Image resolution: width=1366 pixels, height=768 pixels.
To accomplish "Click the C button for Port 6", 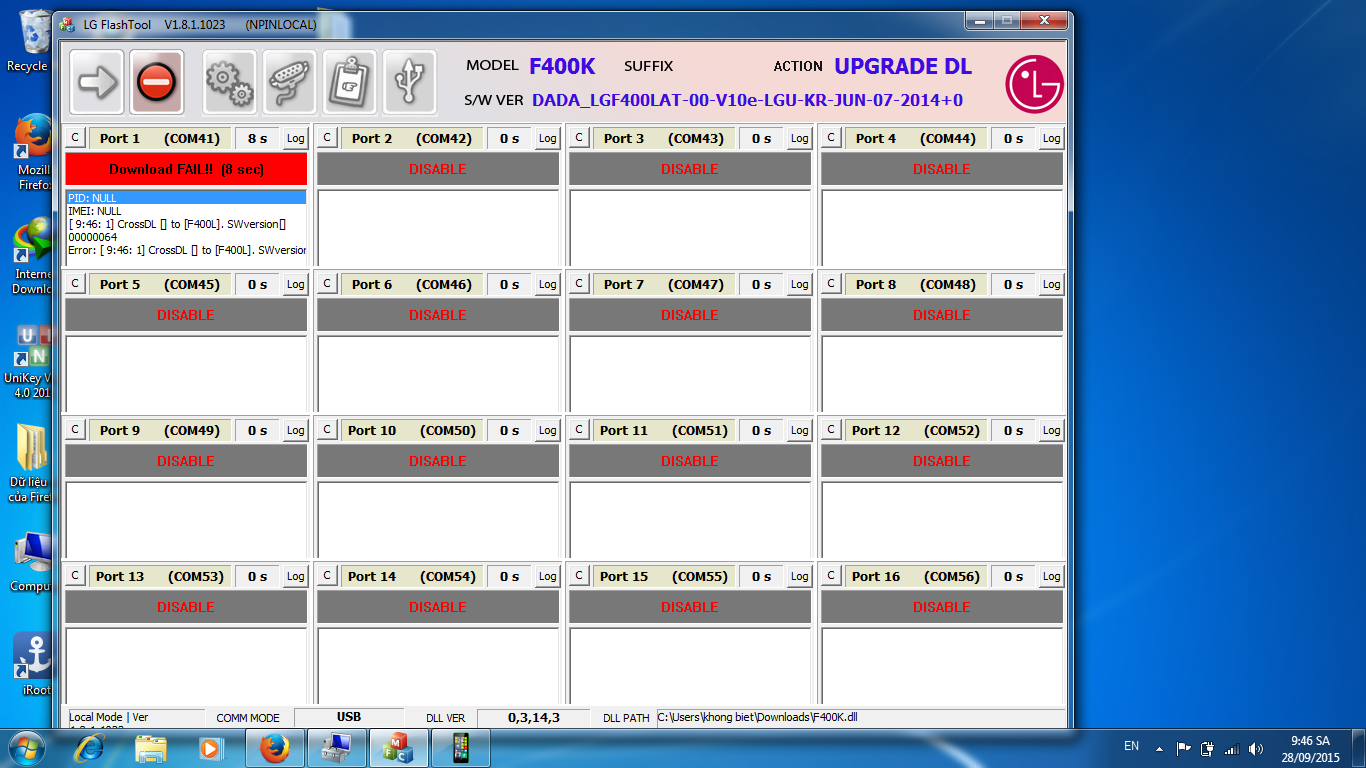I will [327, 285].
